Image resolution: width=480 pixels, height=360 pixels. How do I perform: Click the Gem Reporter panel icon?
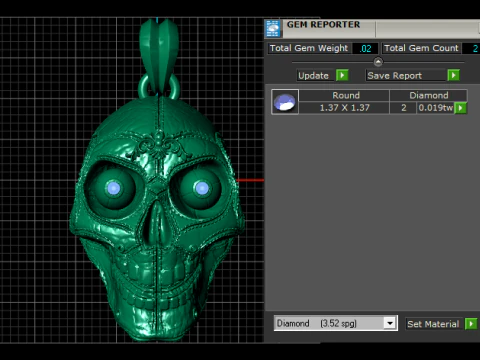tap(273, 28)
